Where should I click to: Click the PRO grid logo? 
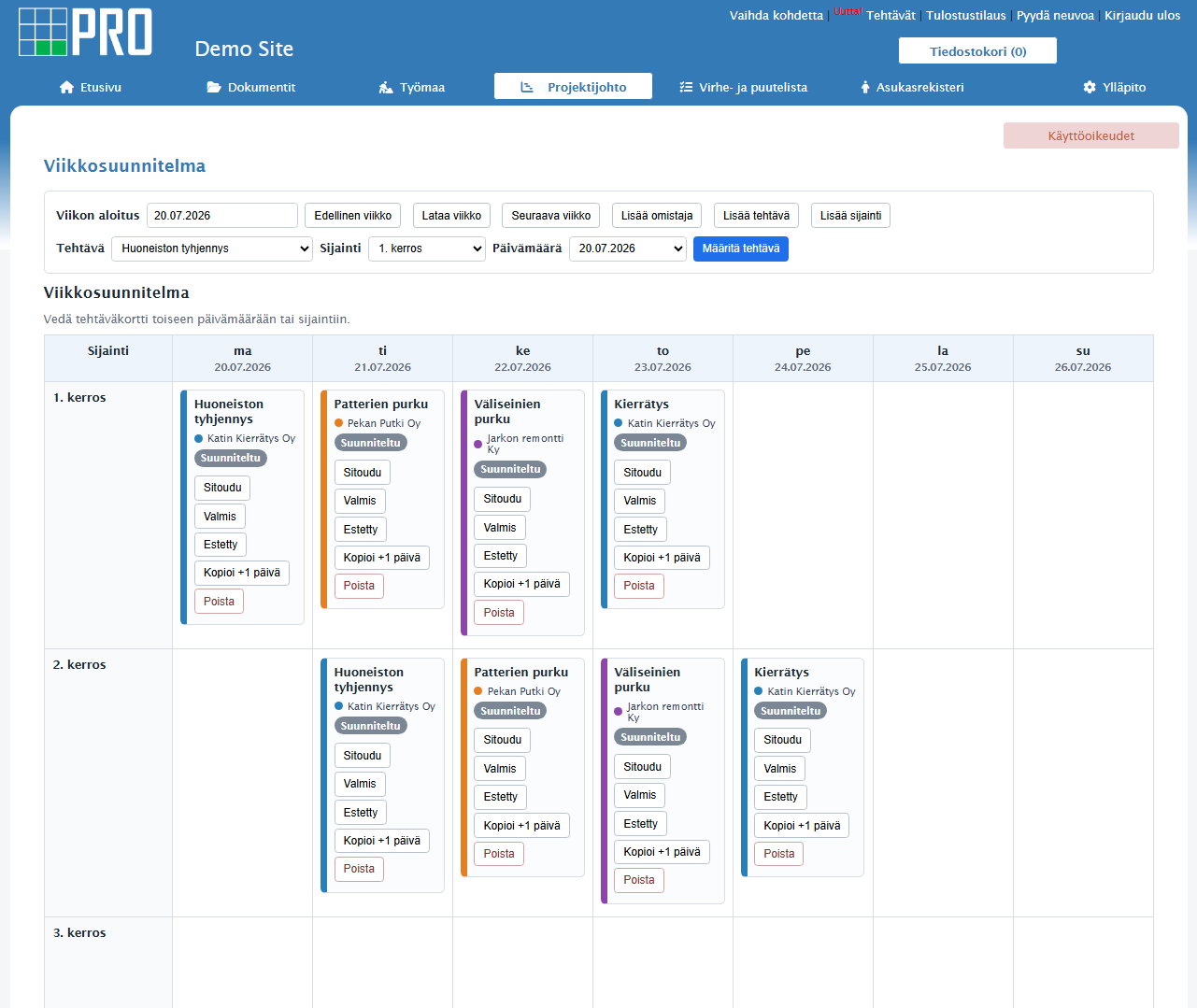pos(85,33)
